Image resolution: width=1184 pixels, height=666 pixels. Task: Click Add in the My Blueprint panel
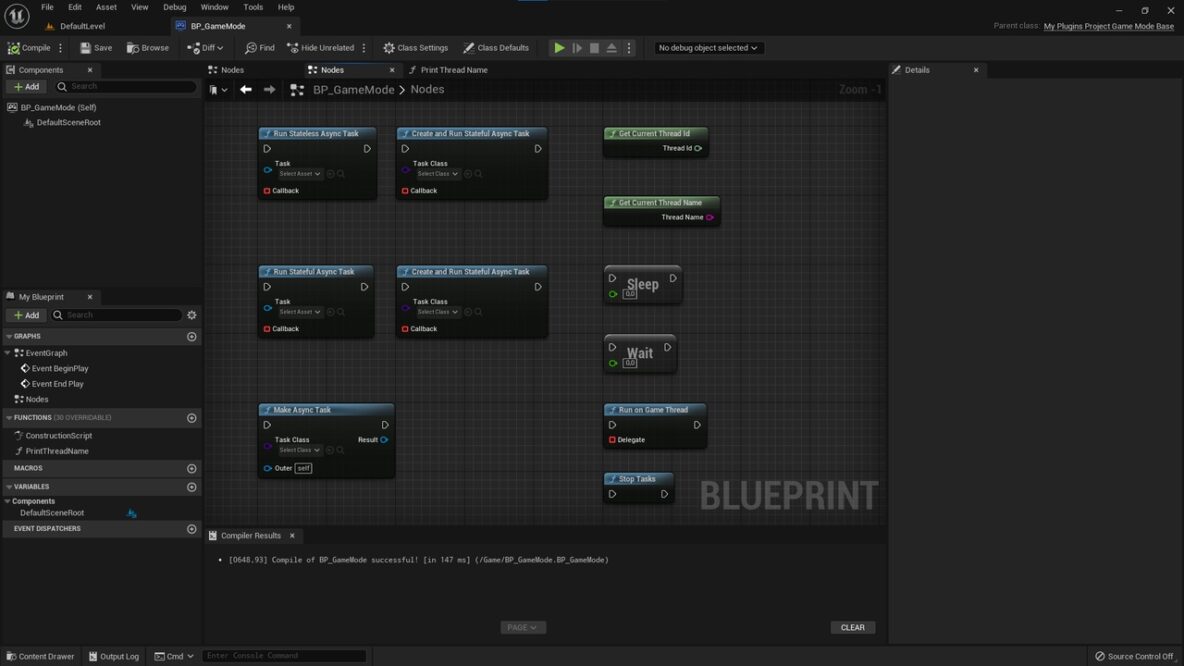click(26, 315)
